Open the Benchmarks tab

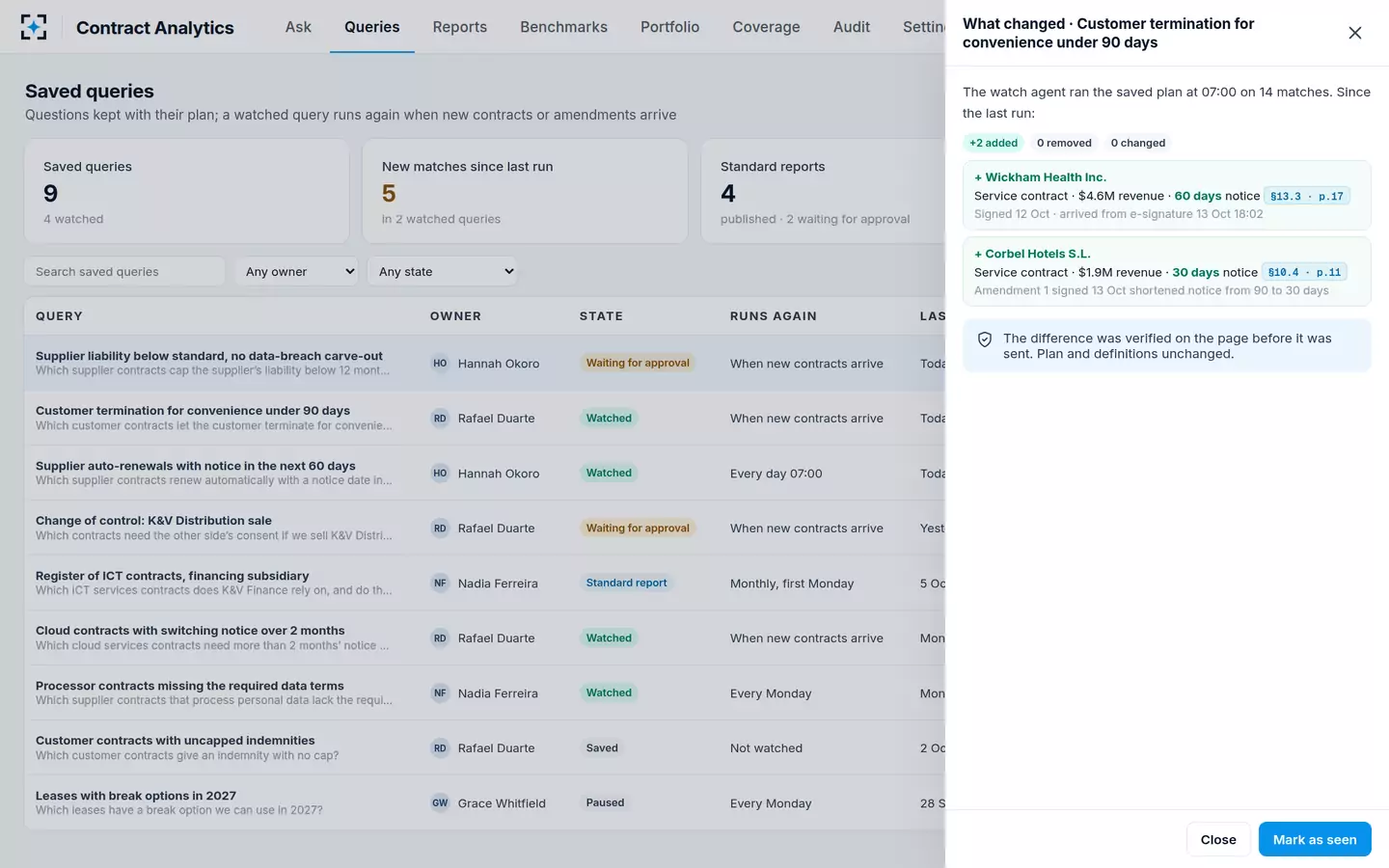(x=564, y=27)
